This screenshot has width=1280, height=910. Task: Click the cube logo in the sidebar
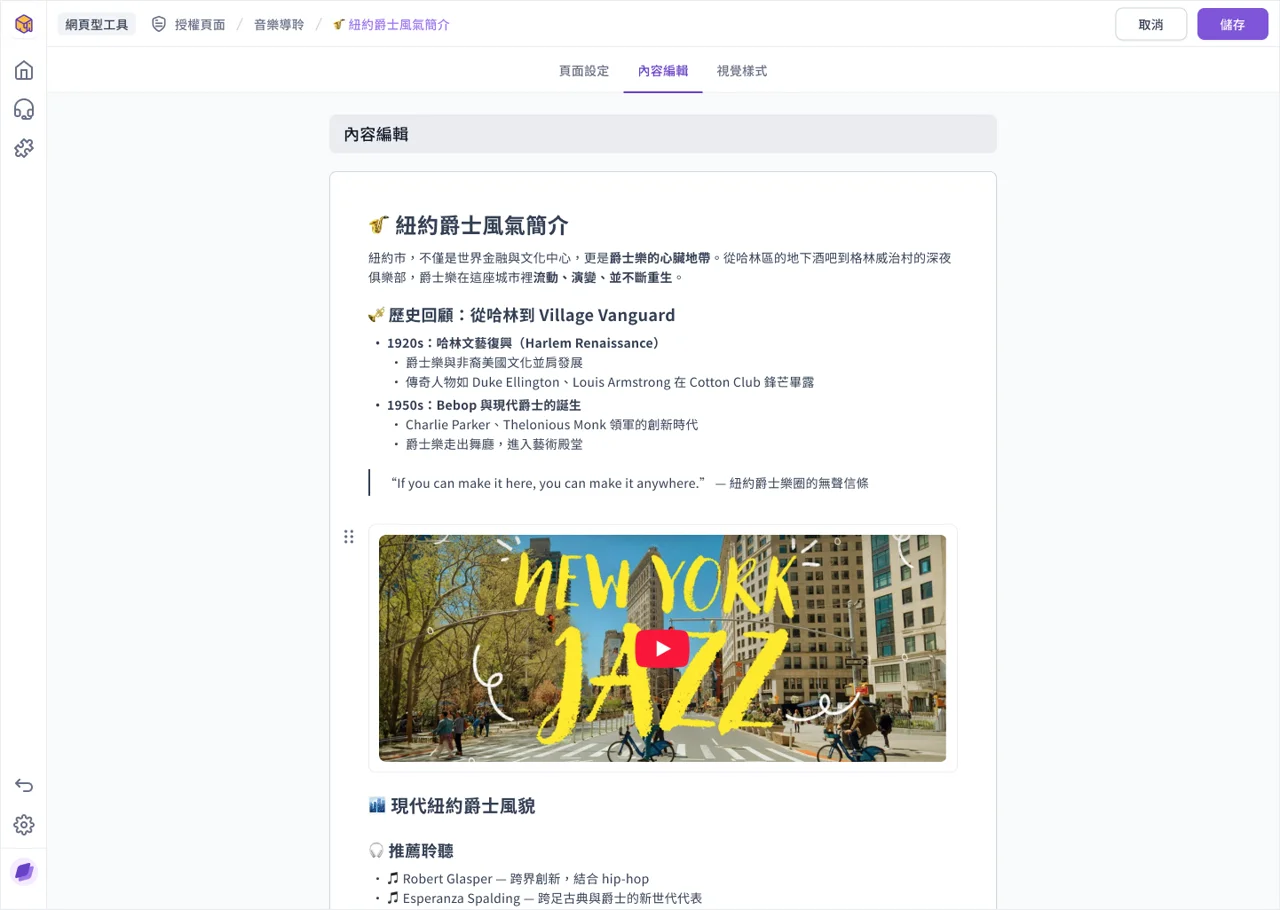24,24
